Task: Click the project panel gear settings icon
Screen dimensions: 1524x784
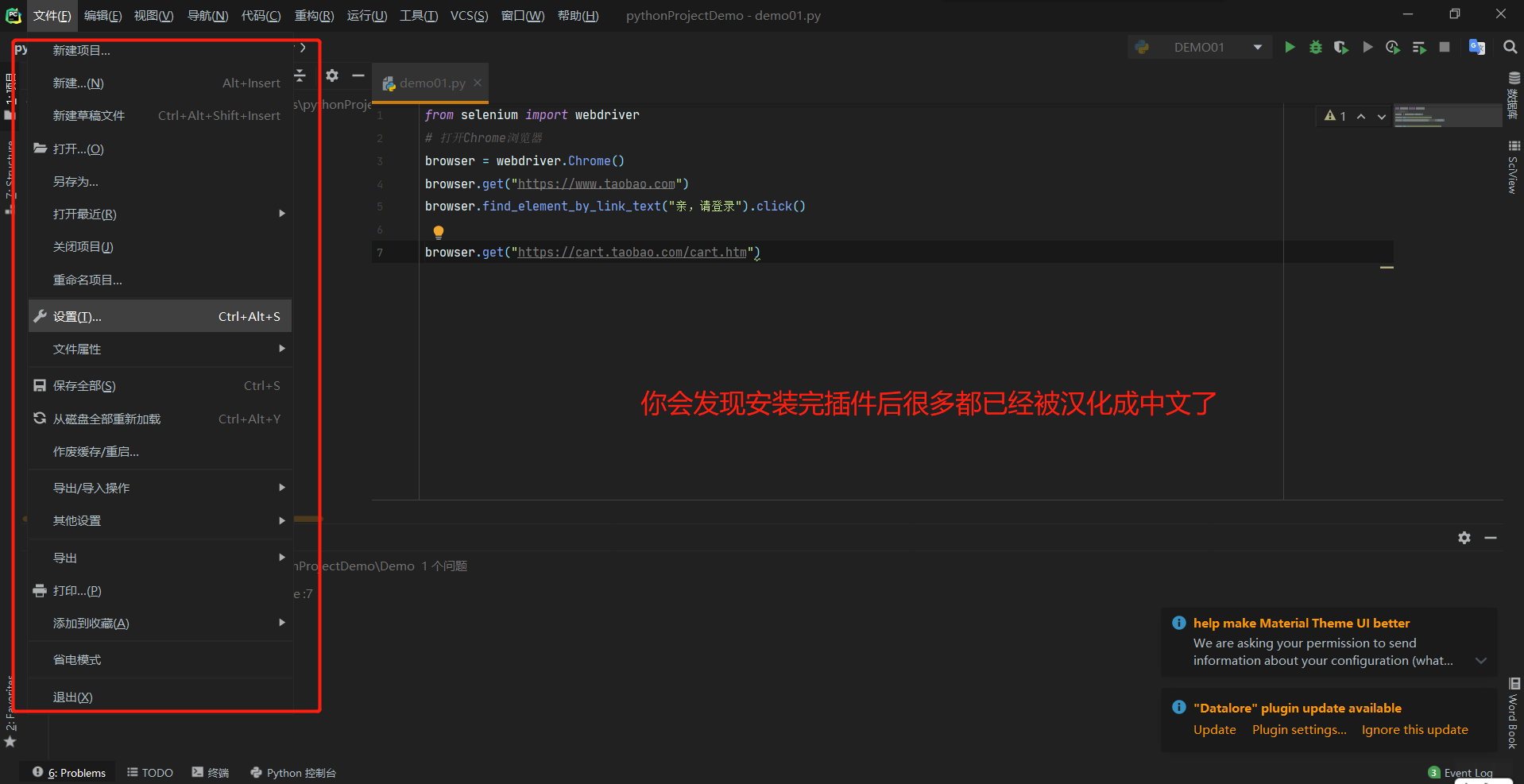Action: click(x=332, y=75)
